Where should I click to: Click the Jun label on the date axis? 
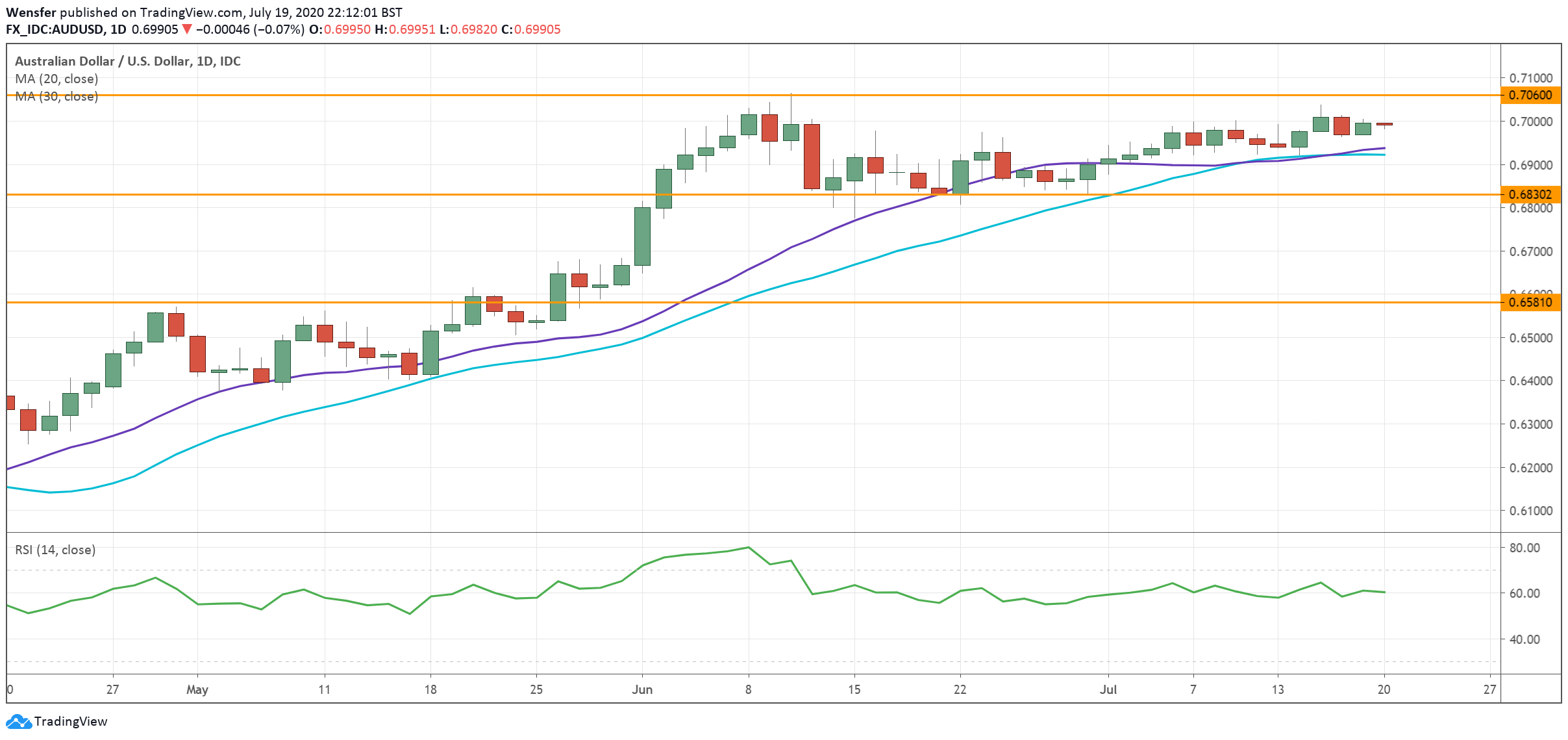click(x=643, y=691)
